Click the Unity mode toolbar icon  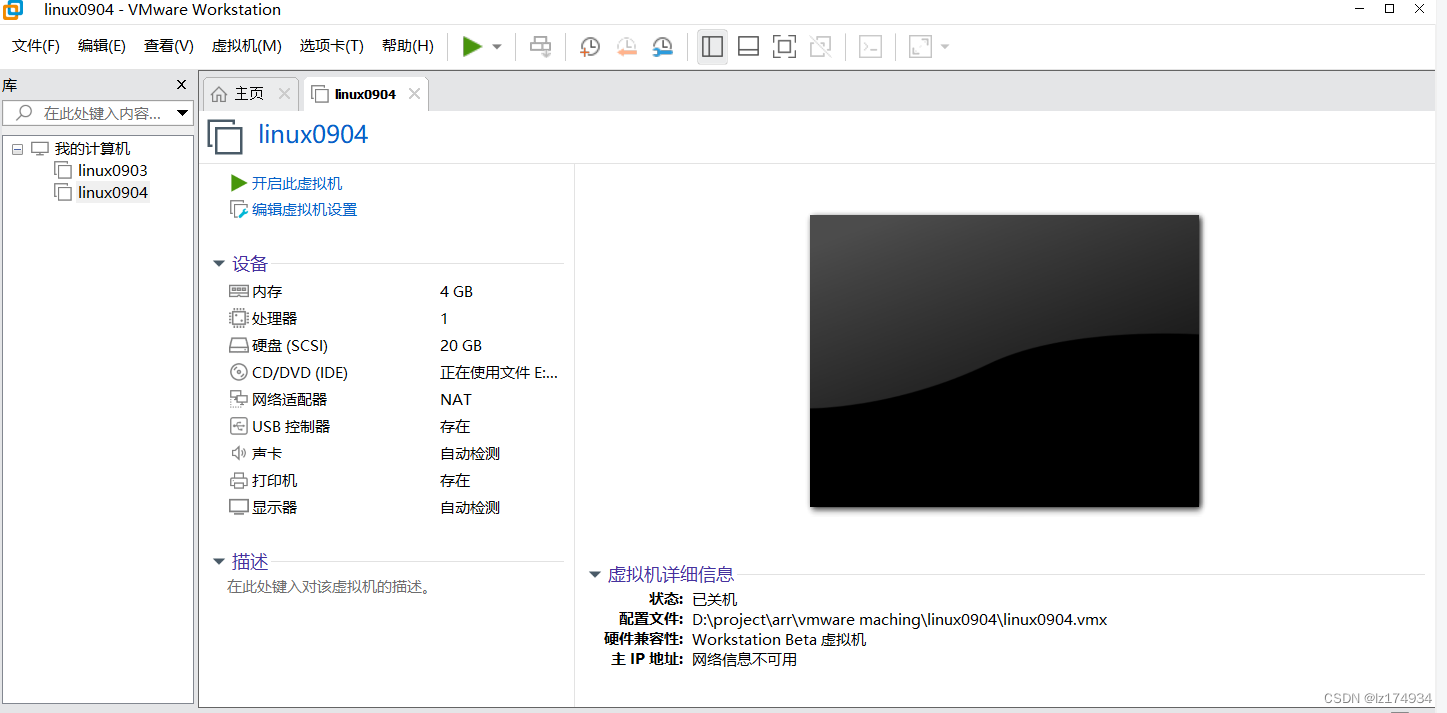820,46
